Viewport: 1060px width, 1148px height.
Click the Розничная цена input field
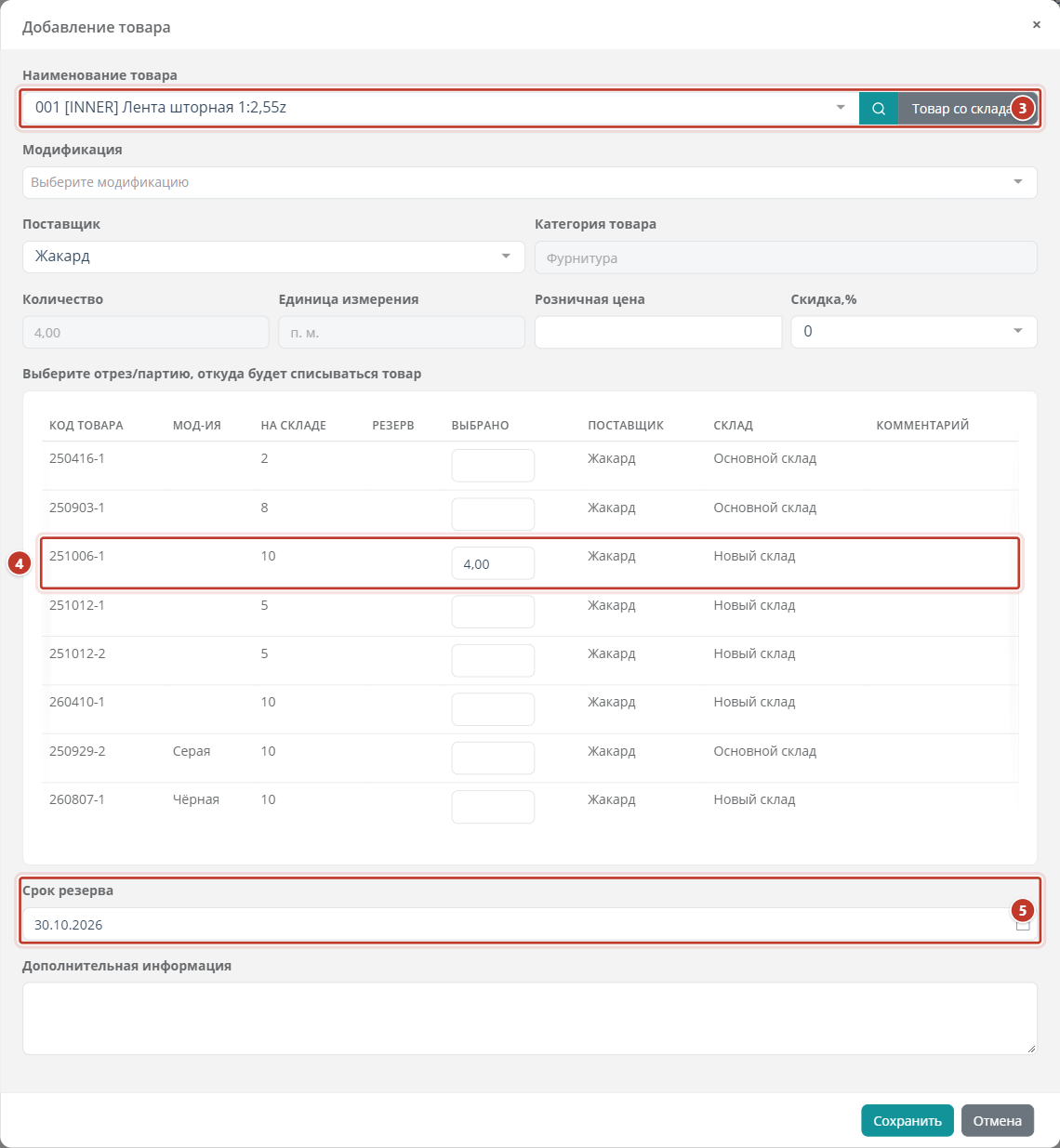(x=658, y=332)
